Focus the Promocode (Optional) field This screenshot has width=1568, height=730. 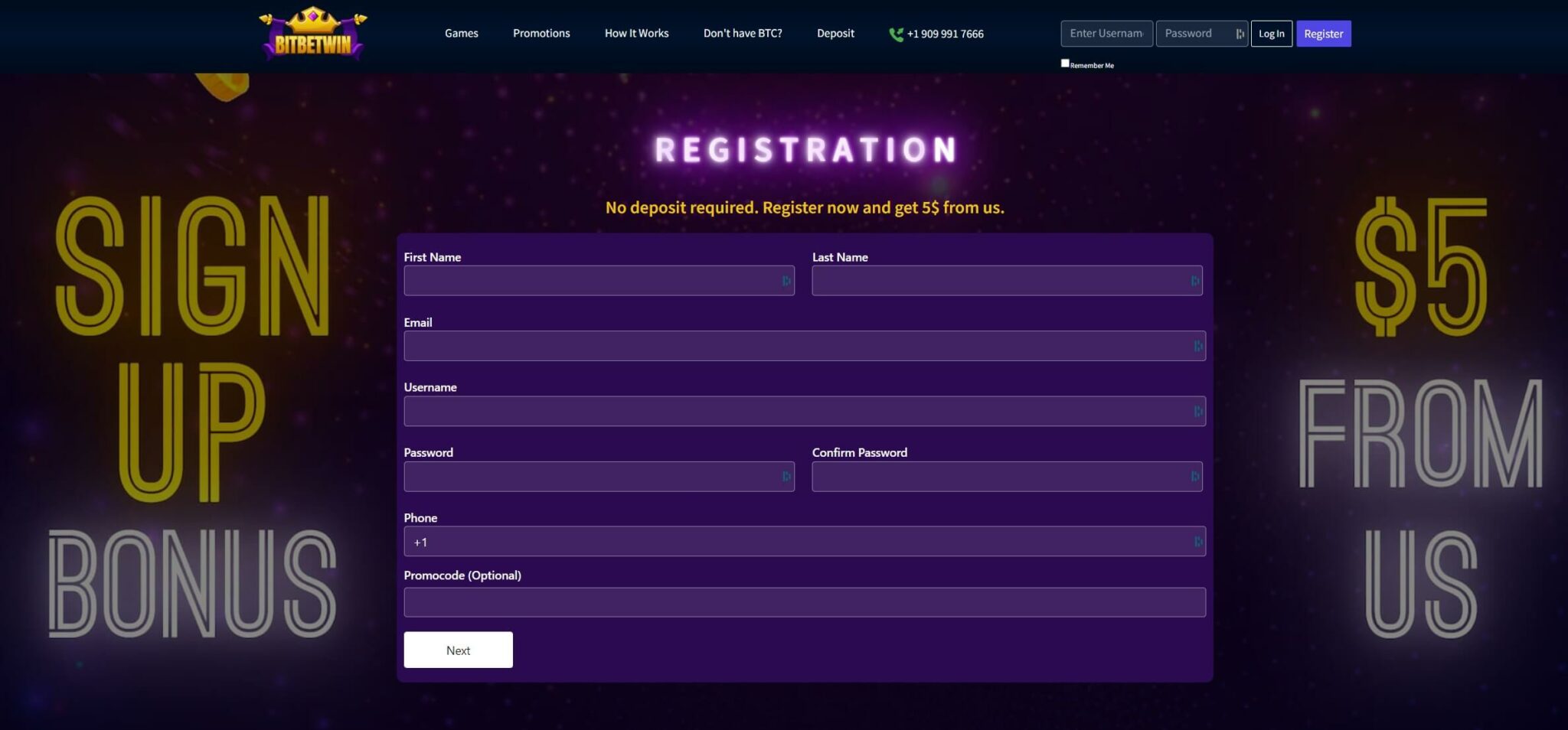click(x=805, y=602)
